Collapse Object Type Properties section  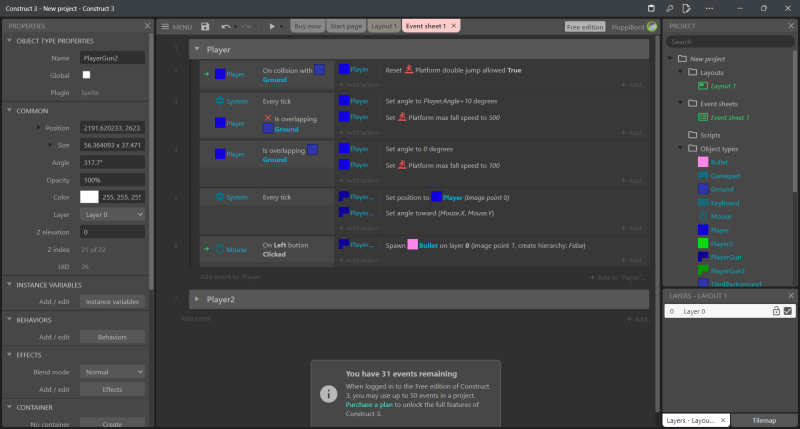point(9,41)
